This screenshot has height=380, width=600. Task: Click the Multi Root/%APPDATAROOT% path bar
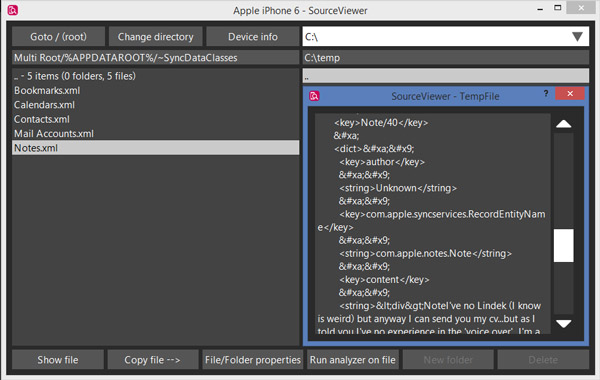(155, 58)
